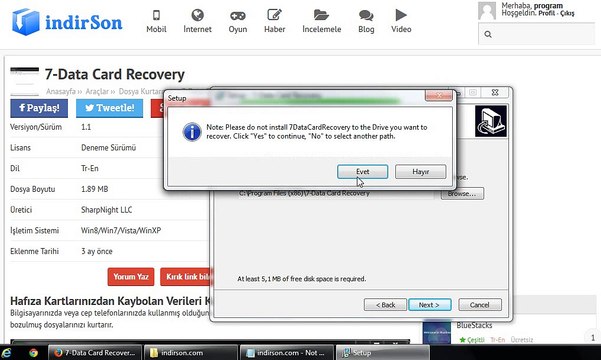
Task: Click the Win8/Win7/Vista/WinXP value
Action: coord(121,230)
